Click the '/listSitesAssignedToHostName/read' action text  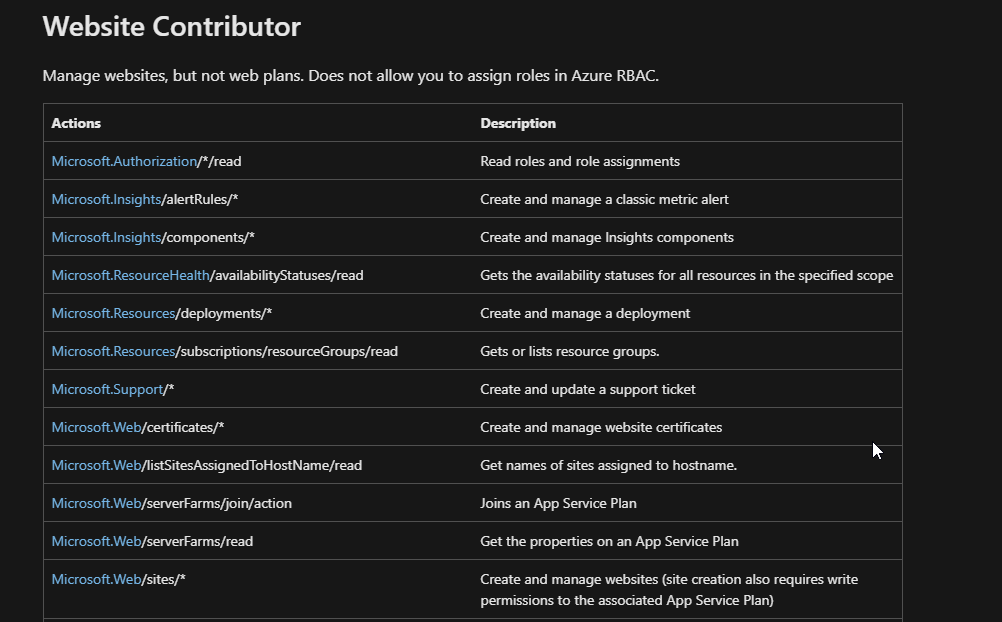(252, 465)
